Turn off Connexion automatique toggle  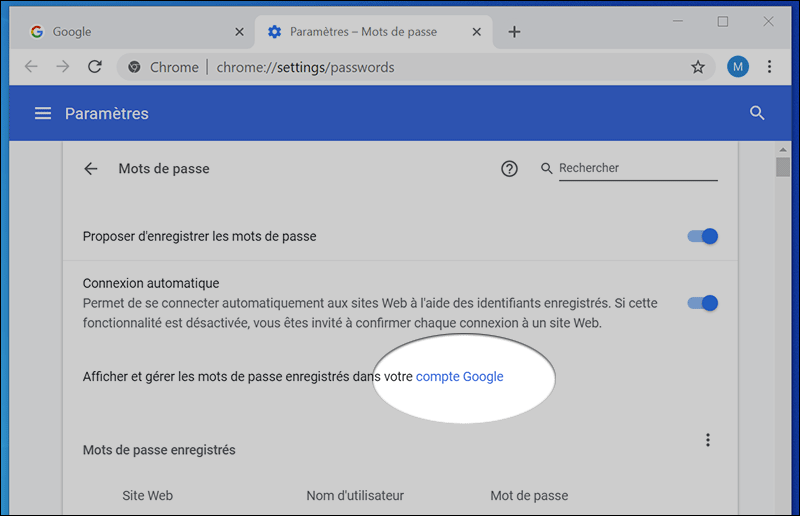[x=703, y=303]
